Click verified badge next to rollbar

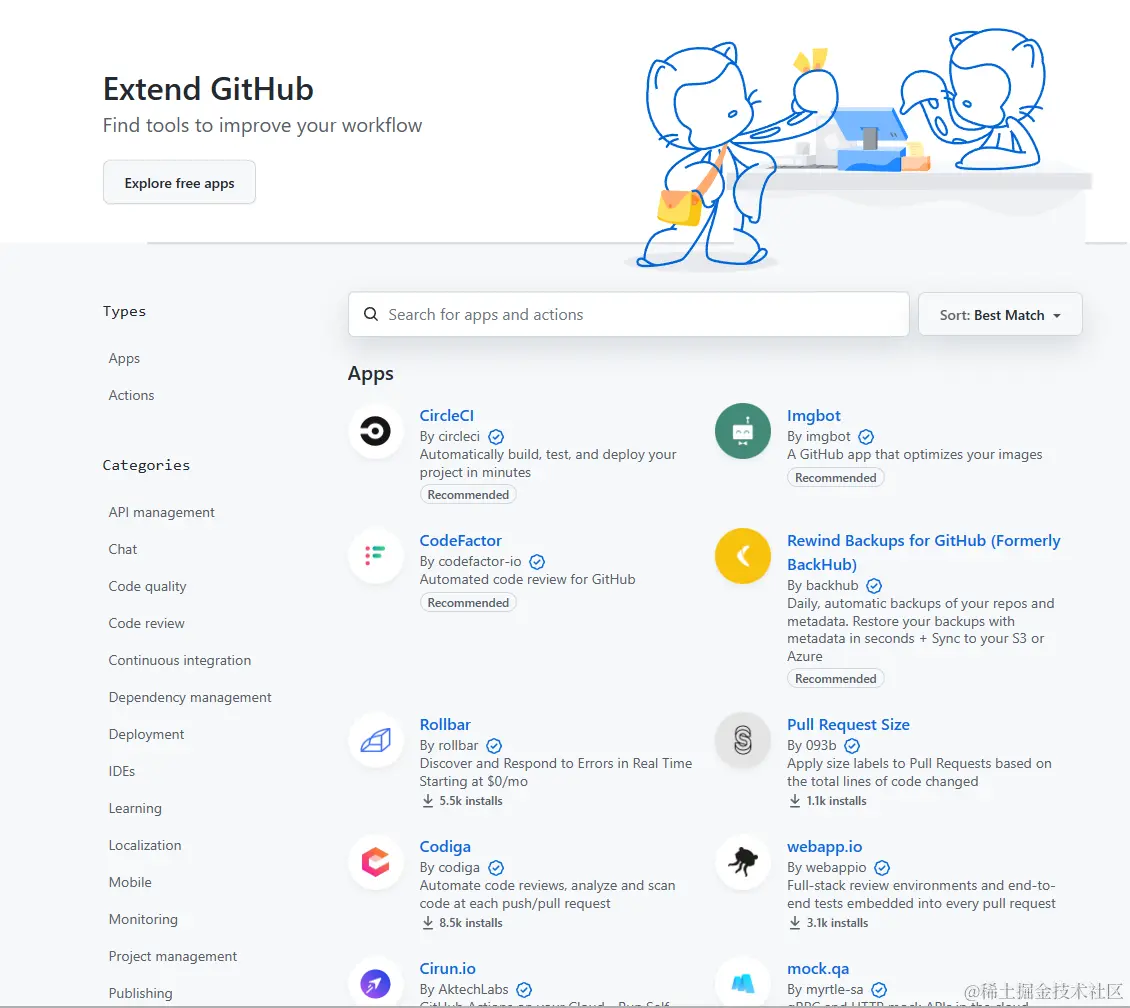494,746
